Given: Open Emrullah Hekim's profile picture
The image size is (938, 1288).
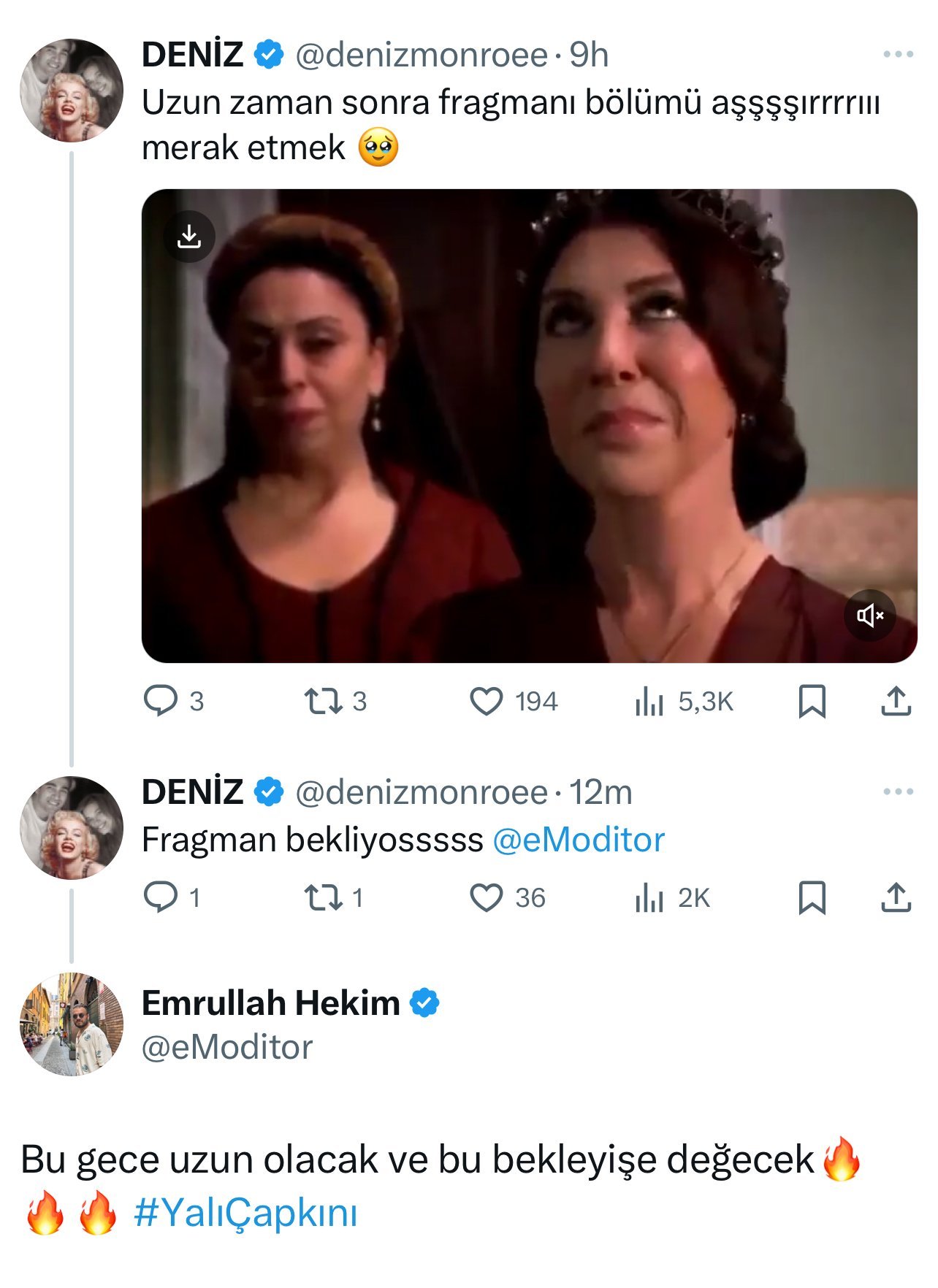Looking at the screenshot, I should [x=72, y=1024].
